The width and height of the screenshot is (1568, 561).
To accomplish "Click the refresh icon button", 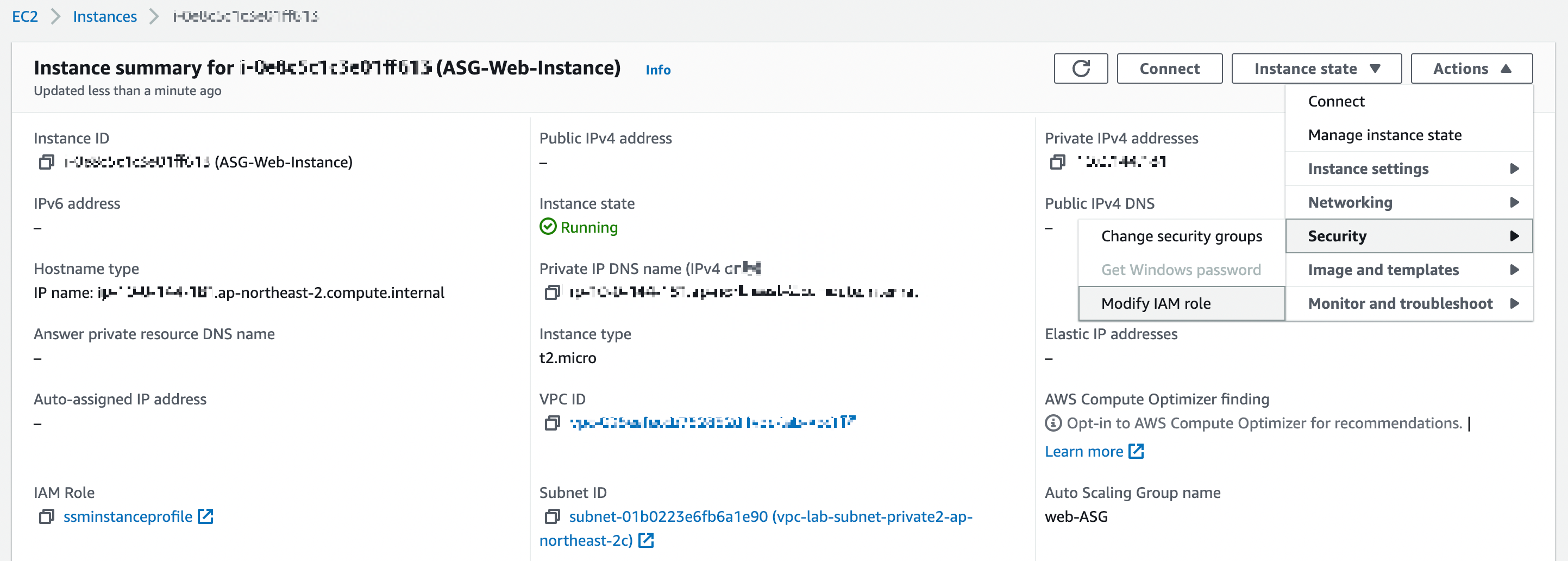I will coord(1081,68).
